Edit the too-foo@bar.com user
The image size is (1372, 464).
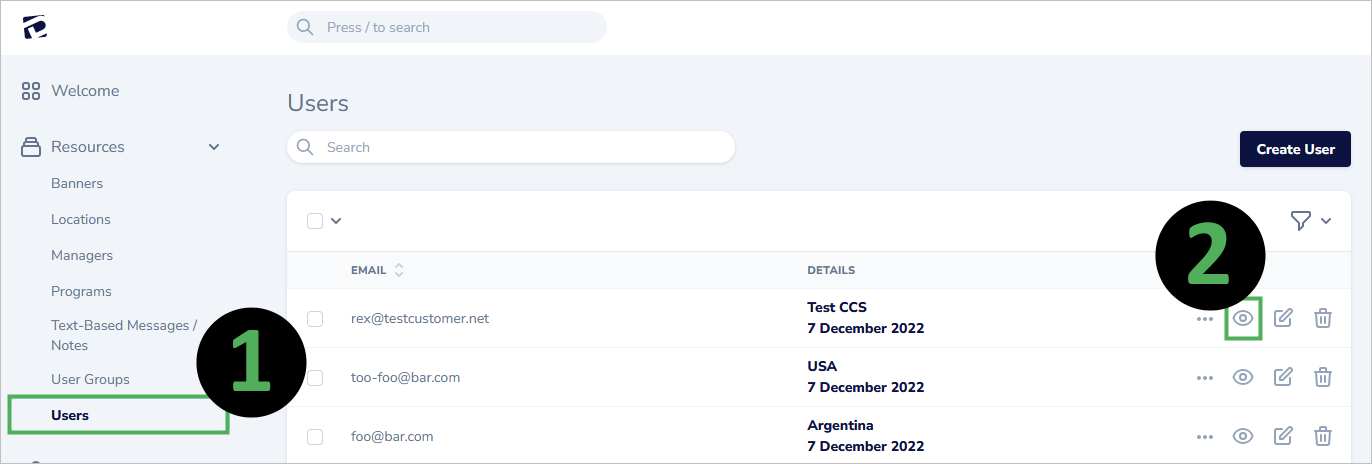coord(1283,377)
